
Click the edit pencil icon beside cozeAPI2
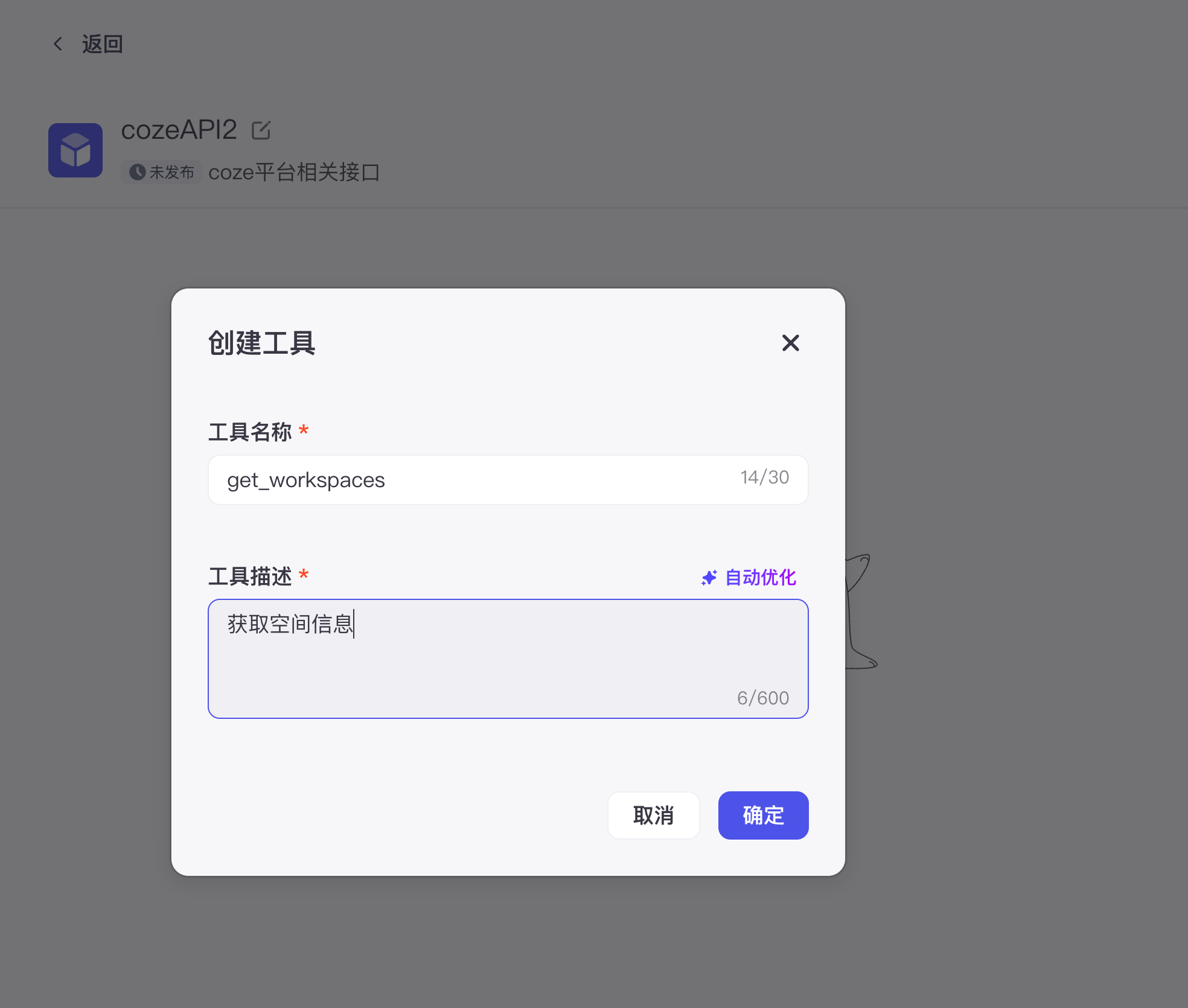click(x=261, y=129)
